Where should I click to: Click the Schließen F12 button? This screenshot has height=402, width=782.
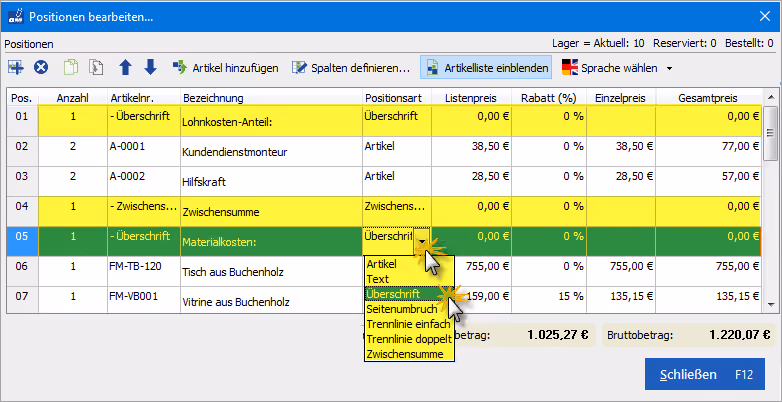tap(705, 374)
